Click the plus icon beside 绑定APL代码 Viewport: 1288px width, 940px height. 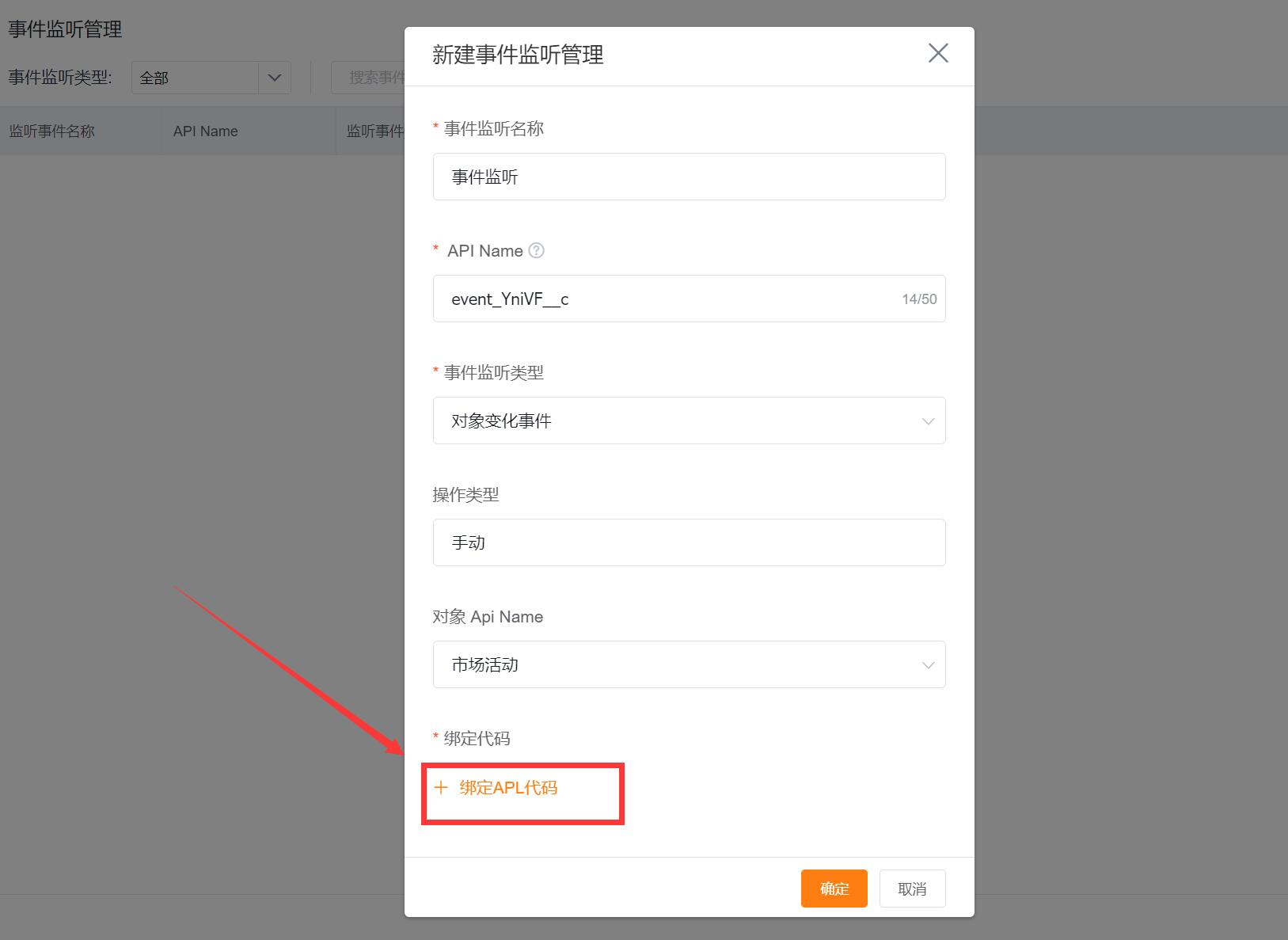(x=441, y=787)
